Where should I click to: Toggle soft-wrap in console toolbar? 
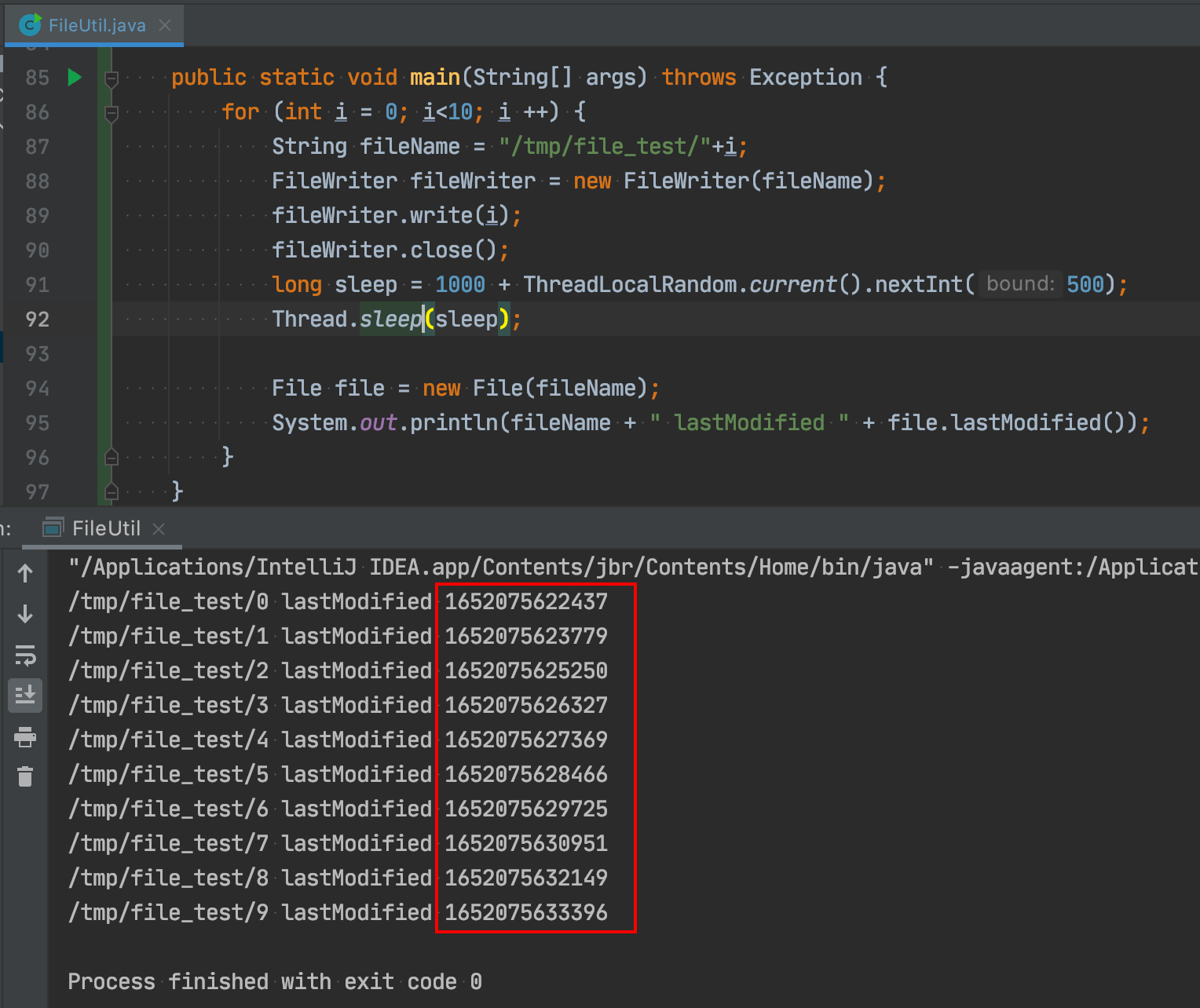point(25,654)
